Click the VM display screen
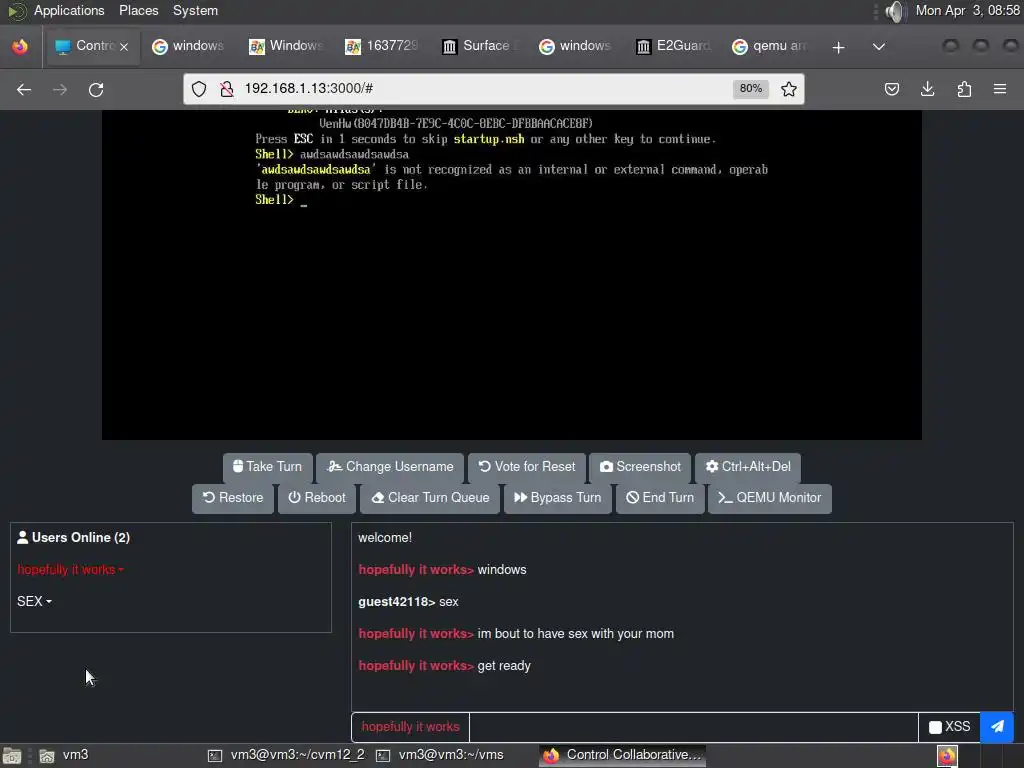The height and width of the screenshot is (768, 1024). coord(512,275)
